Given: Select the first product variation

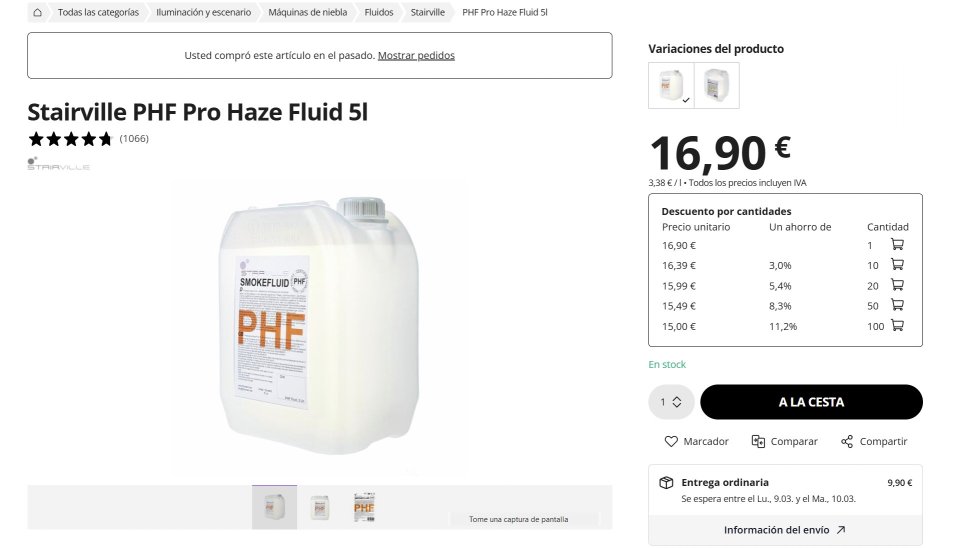Looking at the screenshot, I should coord(671,85).
